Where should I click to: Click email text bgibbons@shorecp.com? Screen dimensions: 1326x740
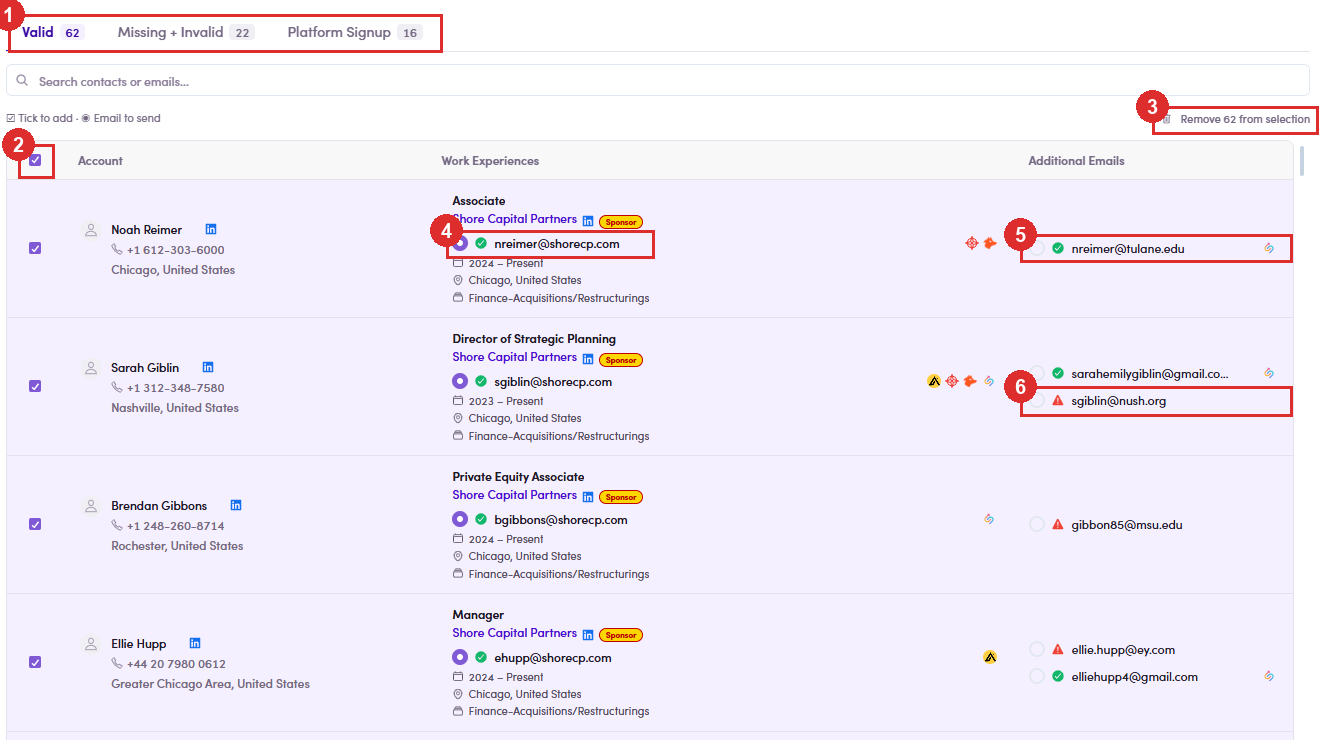561,520
